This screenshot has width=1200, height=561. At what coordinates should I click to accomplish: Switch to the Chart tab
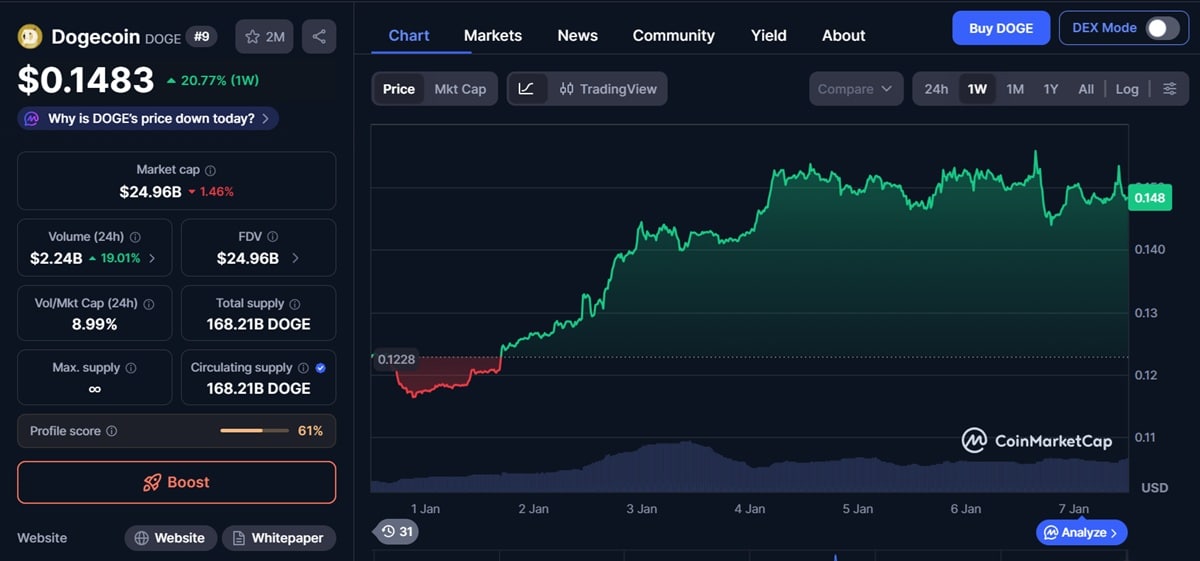coord(409,35)
